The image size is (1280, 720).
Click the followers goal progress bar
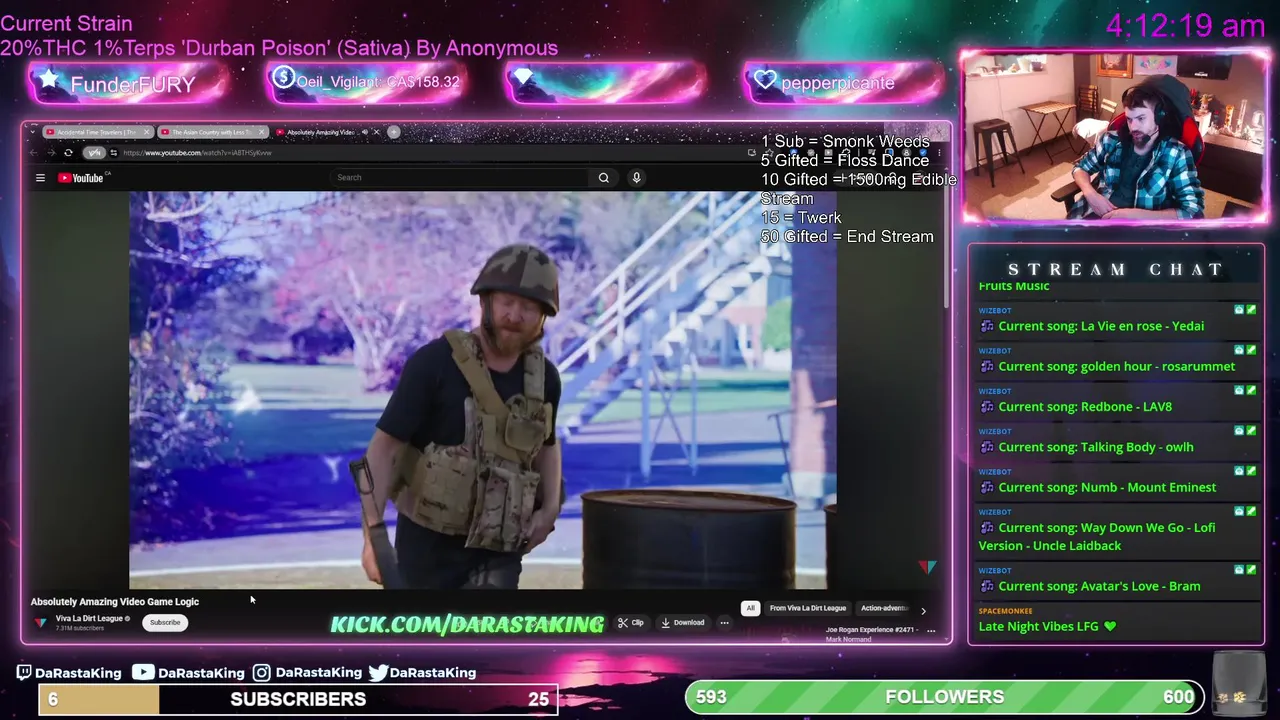point(945,697)
